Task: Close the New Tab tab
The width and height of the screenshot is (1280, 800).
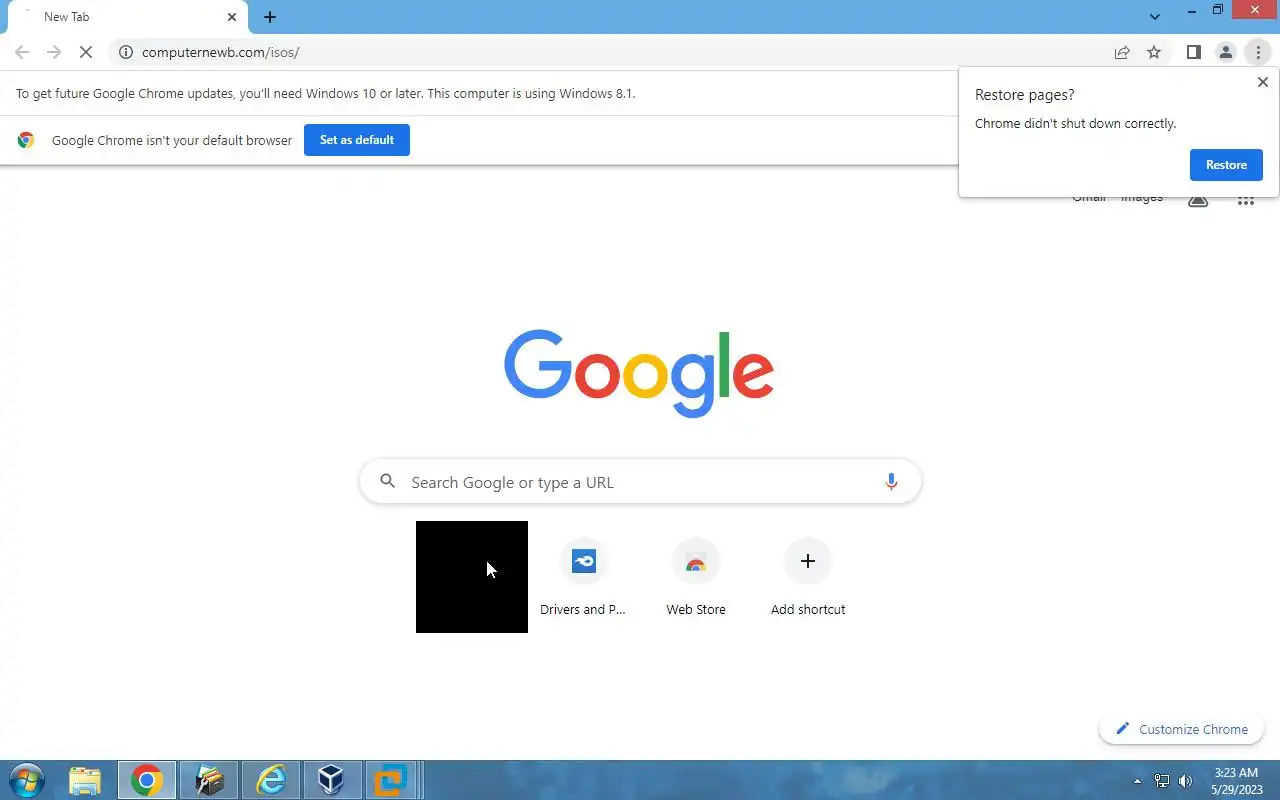Action: (232, 17)
